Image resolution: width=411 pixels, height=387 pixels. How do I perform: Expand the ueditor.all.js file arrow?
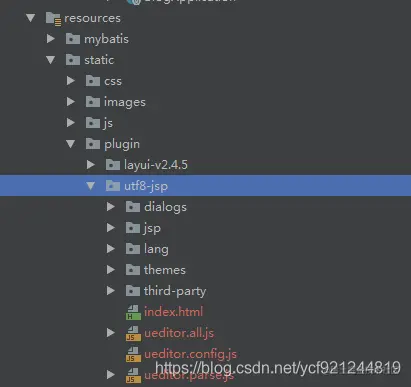pos(111,333)
